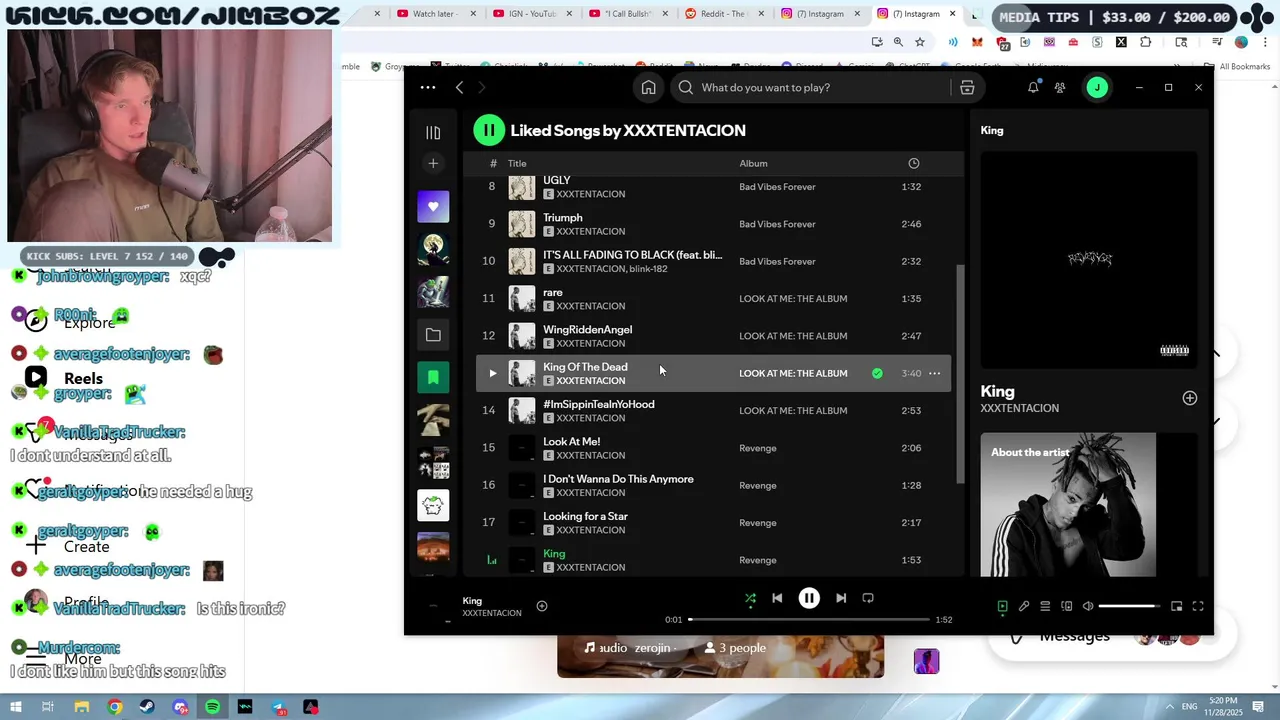The width and height of the screenshot is (1280, 720).
Task: Open the green bookmark Your Episodes item
Action: tap(433, 377)
